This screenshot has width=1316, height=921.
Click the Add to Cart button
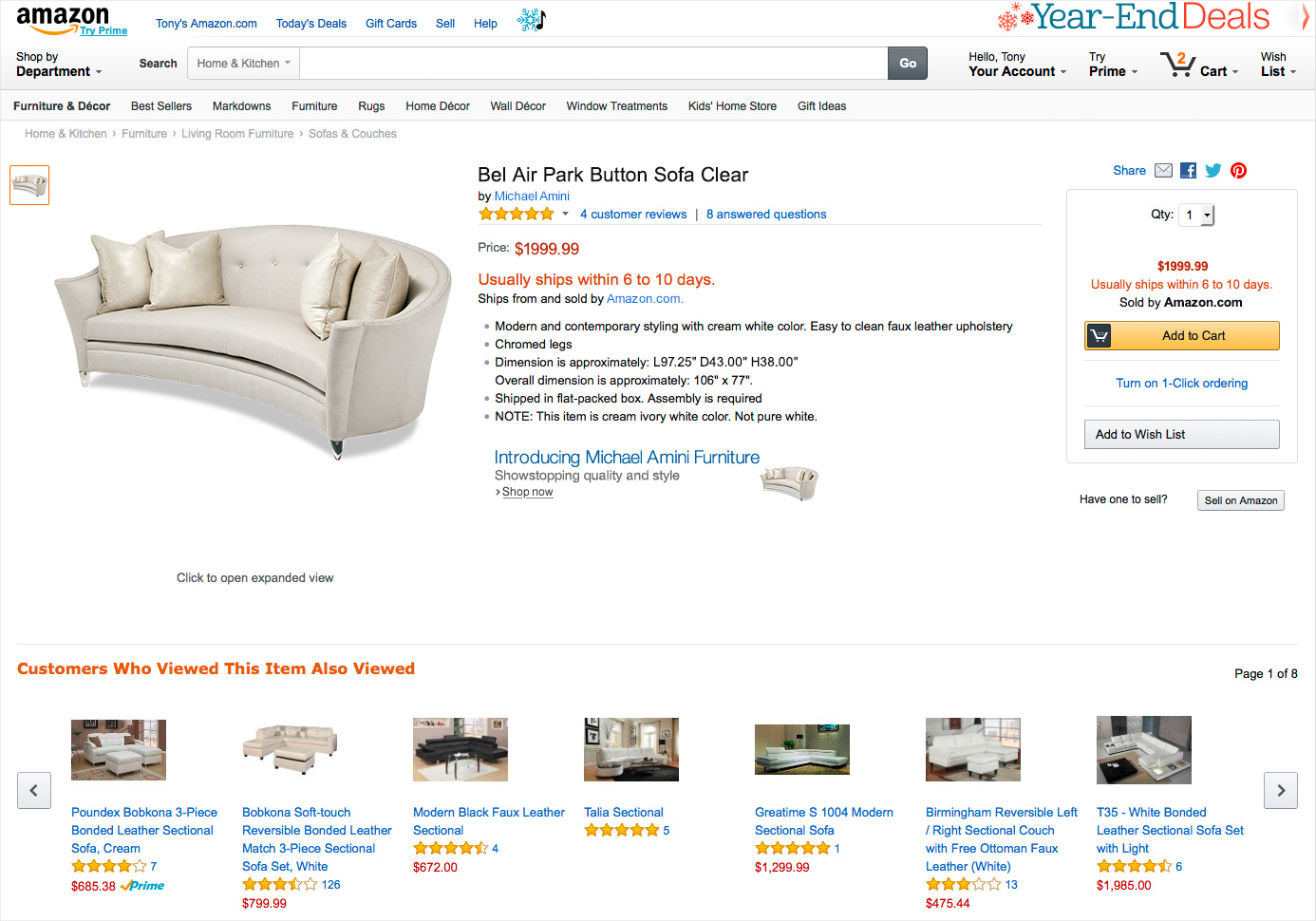(x=1182, y=336)
